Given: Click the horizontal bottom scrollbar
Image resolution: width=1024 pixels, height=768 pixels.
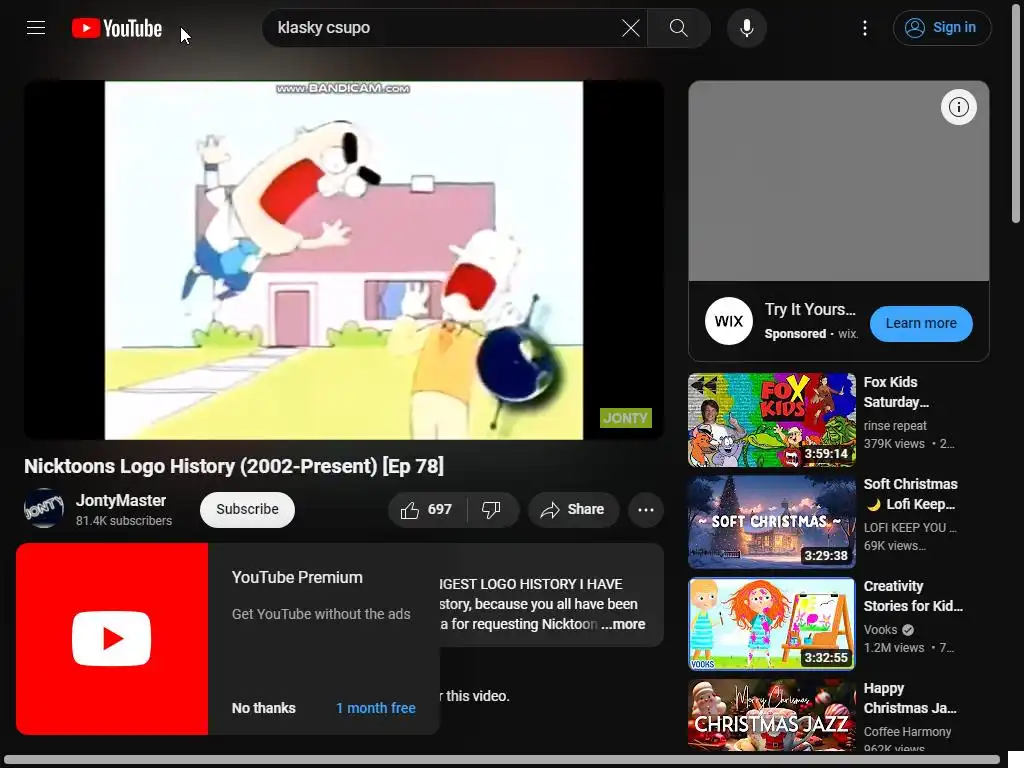Looking at the screenshot, I should point(502,761).
